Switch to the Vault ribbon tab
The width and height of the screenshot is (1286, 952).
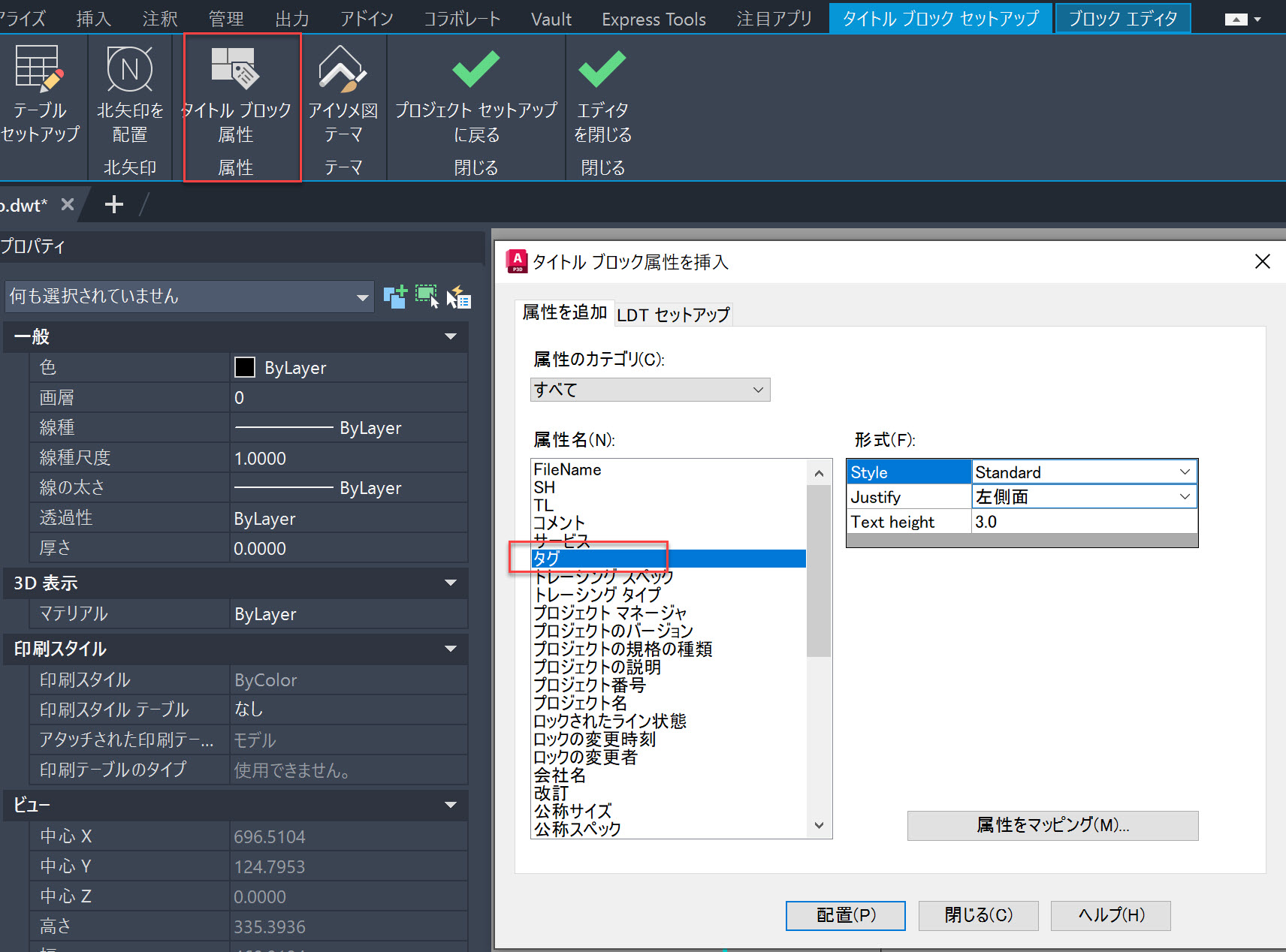551,19
